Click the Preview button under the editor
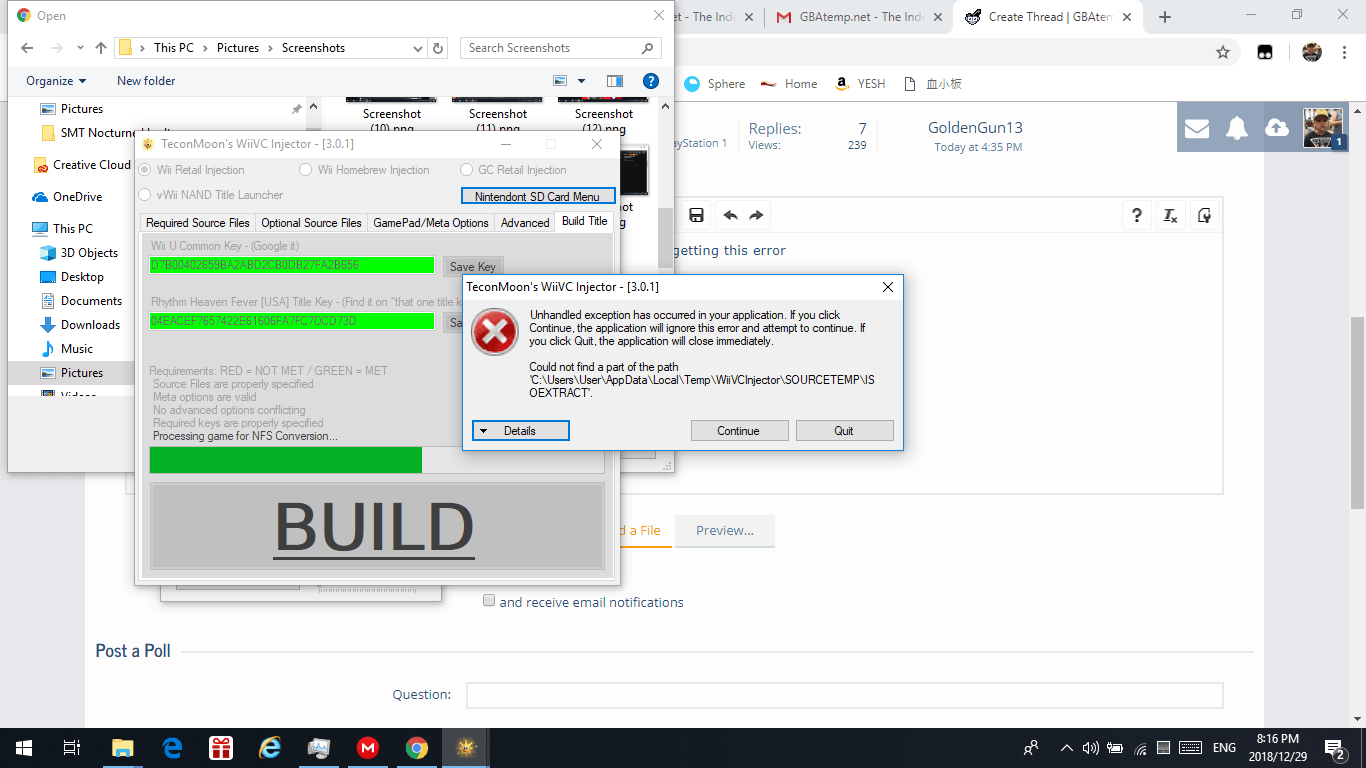The height and width of the screenshot is (768, 1366). 725,531
